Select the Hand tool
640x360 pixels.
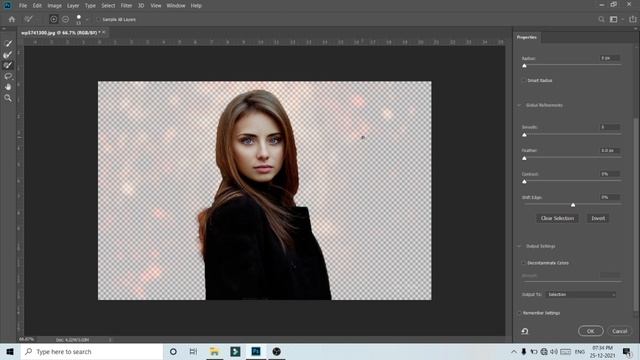(8, 87)
